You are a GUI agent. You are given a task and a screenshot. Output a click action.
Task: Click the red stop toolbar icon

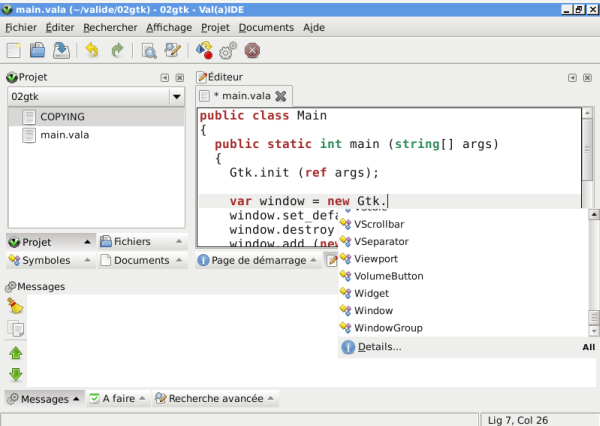(x=252, y=50)
